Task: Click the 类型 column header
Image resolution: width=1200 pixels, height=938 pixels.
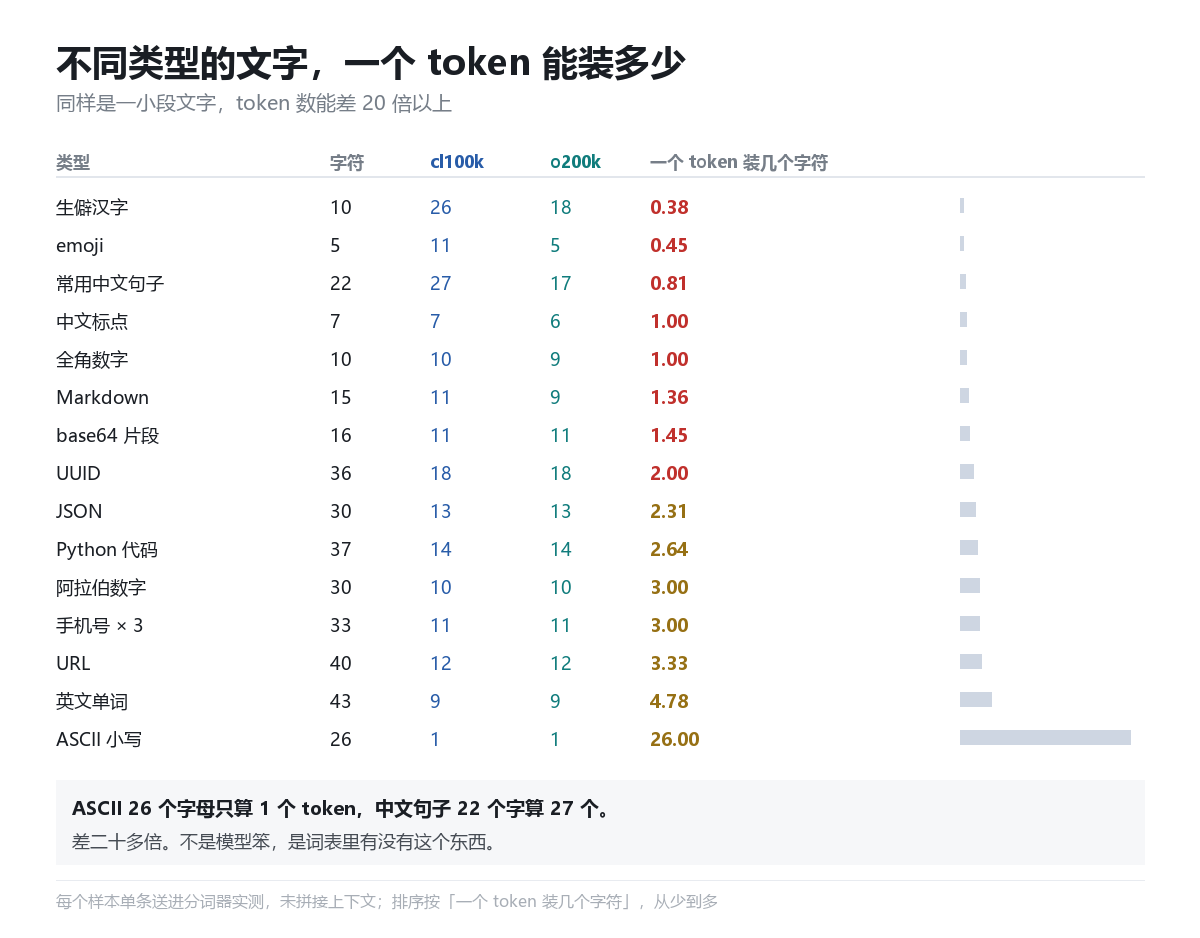Action: pos(73,162)
